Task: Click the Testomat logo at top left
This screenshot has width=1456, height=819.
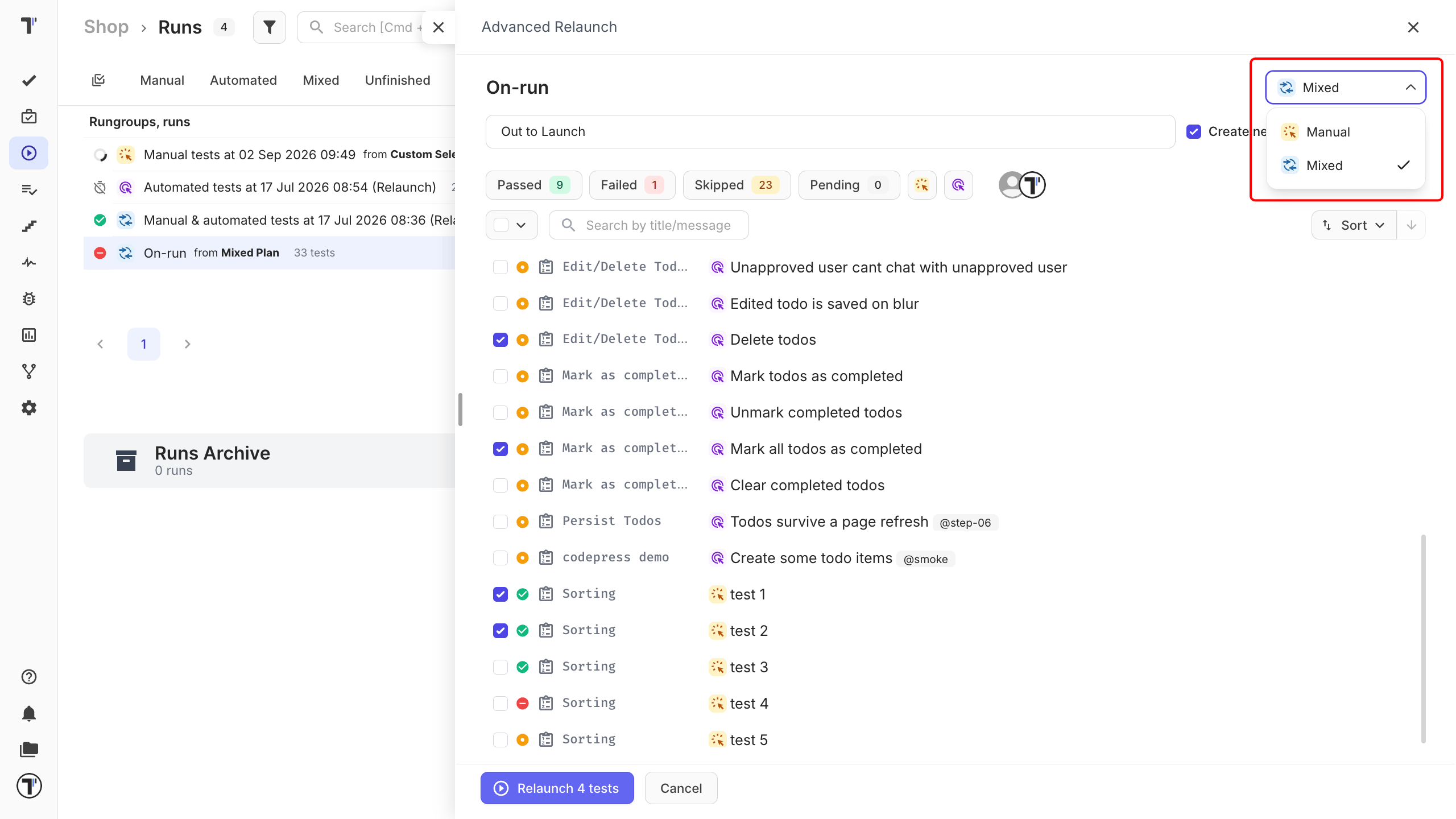Action: [x=29, y=26]
